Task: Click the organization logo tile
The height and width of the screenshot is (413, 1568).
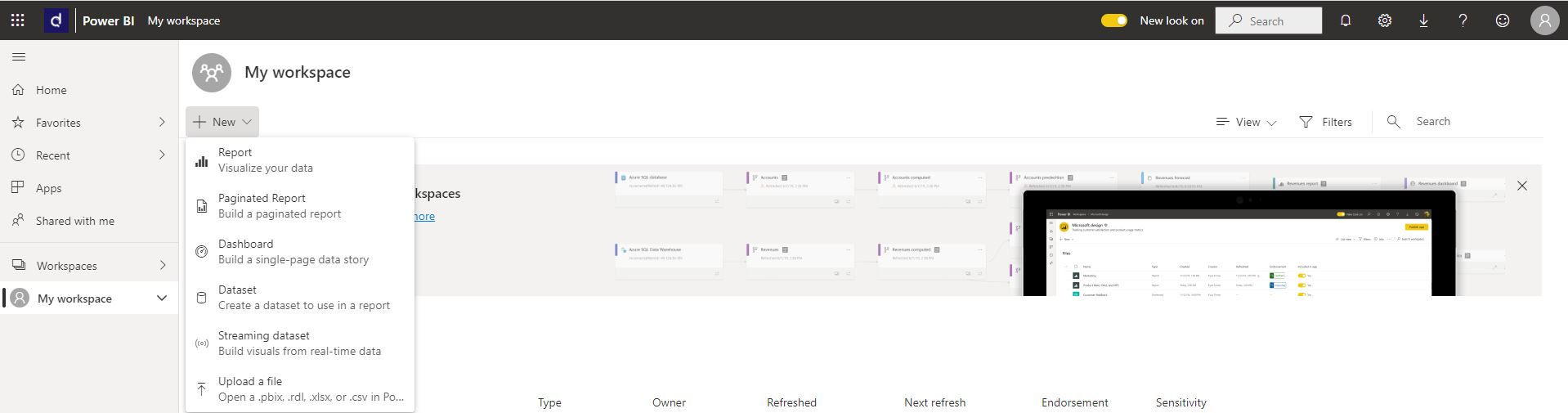Action: [56, 20]
